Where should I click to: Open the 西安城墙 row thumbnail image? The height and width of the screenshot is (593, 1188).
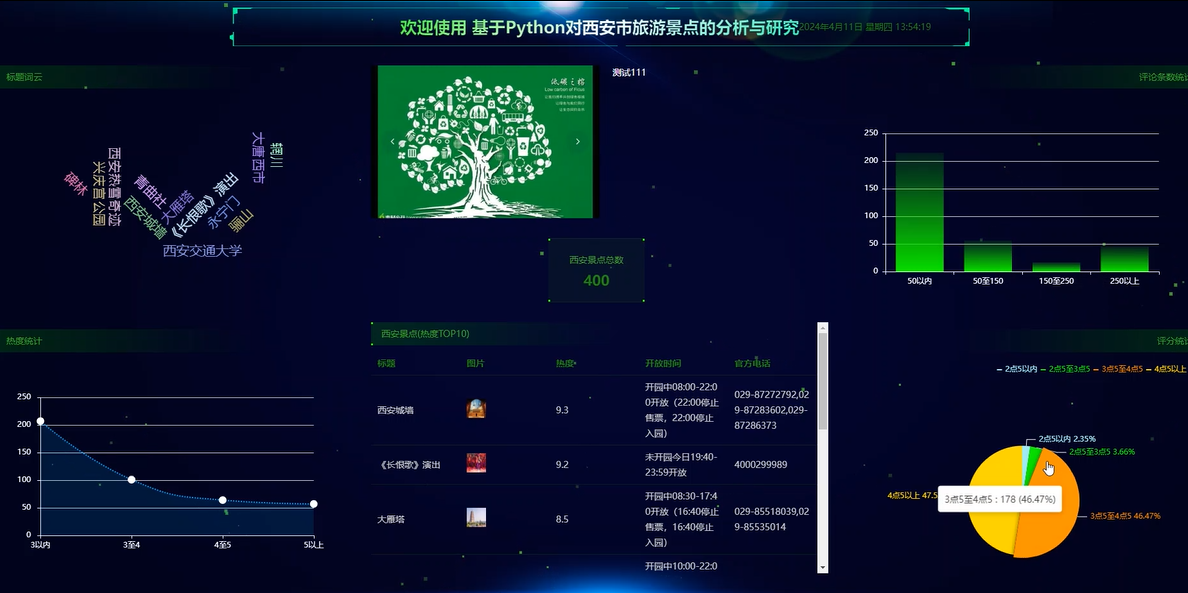click(476, 410)
